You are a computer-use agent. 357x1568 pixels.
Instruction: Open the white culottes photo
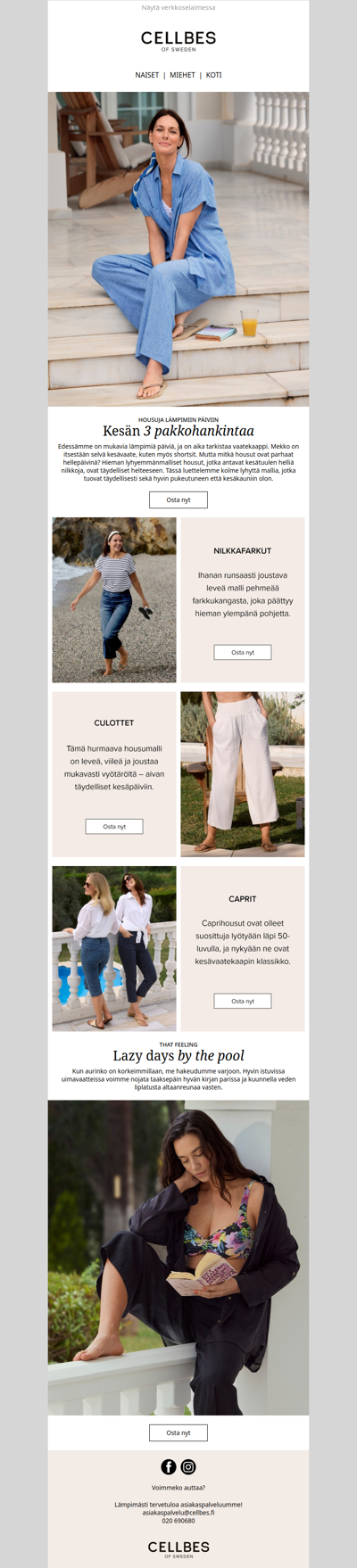243,774
